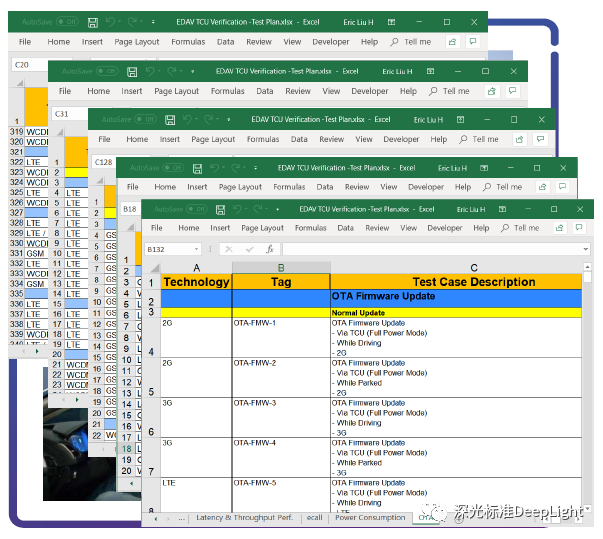Open Formulas tab in front Excel window
This screenshot has width=603, height=539.
(x=310, y=228)
